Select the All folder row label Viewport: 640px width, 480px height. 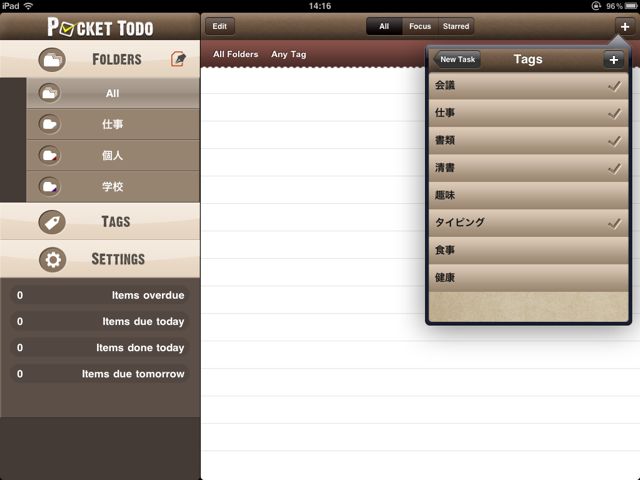tap(112, 93)
